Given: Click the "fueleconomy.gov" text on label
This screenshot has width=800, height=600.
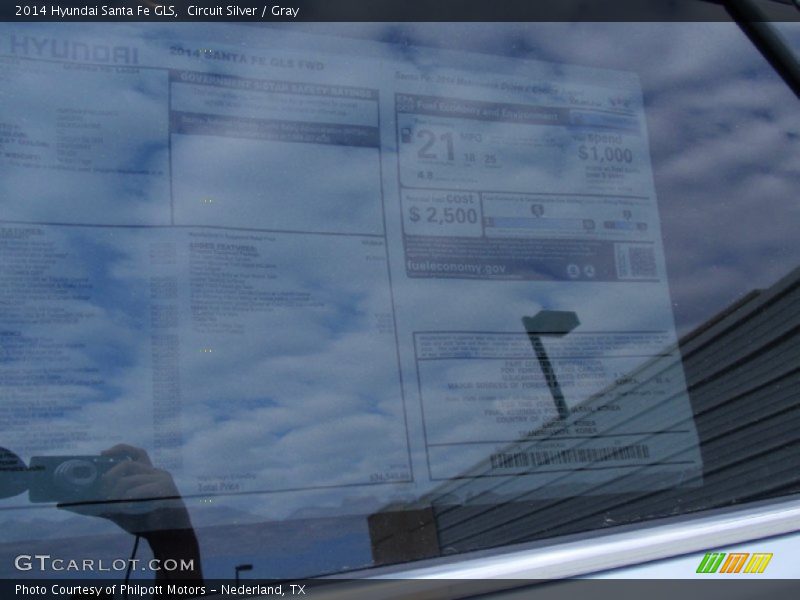Looking at the screenshot, I should pyautogui.click(x=456, y=266).
